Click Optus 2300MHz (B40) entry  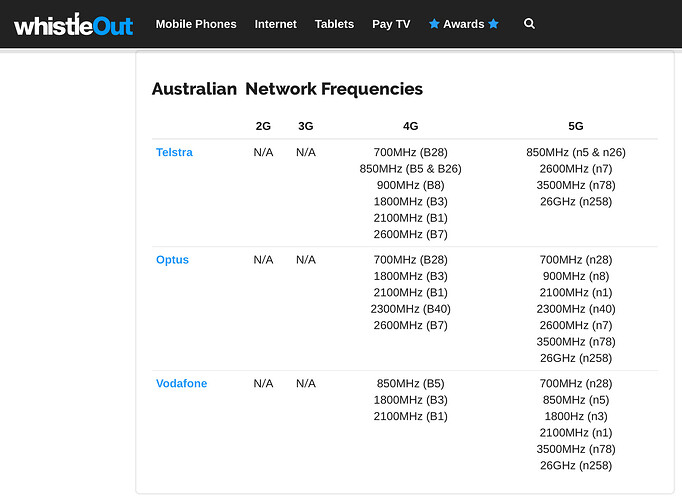coord(411,309)
